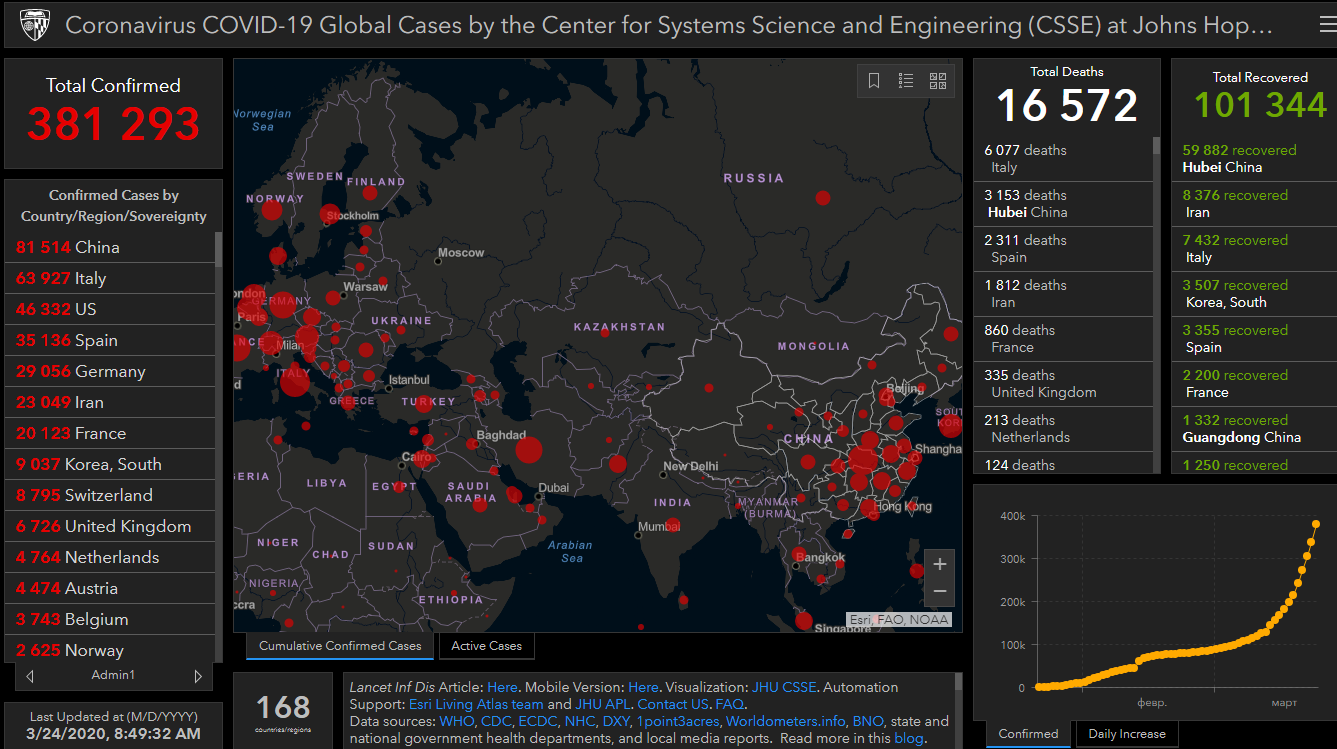Open the map bookmarks icon
Image resolution: width=1337 pixels, height=749 pixels.
tap(874, 81)
